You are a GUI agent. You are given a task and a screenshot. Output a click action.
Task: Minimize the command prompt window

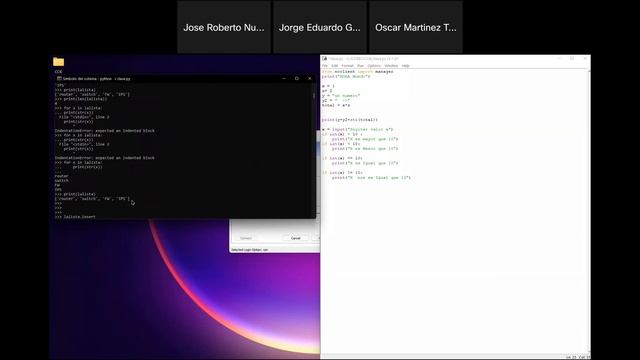click(x=284, y=78)
